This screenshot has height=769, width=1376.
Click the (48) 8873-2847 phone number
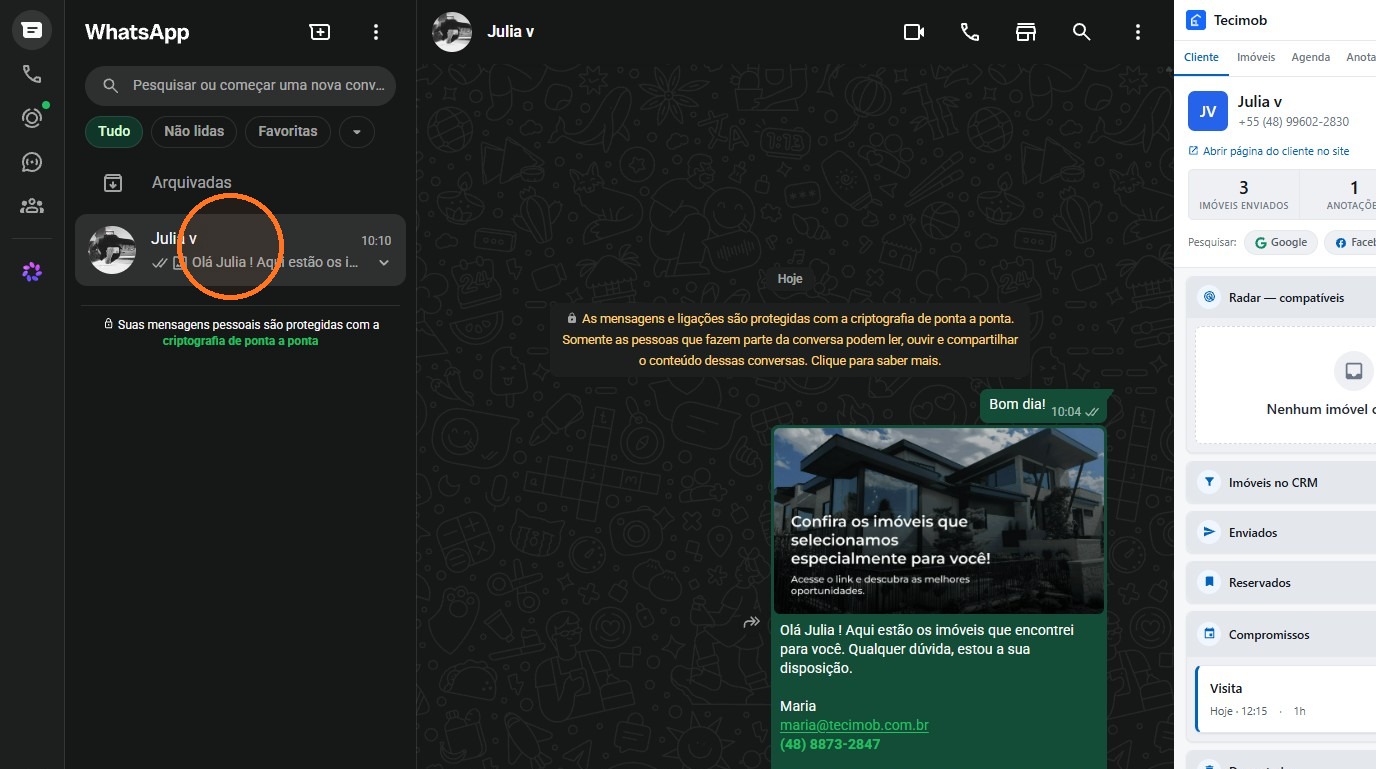point(830,744)
